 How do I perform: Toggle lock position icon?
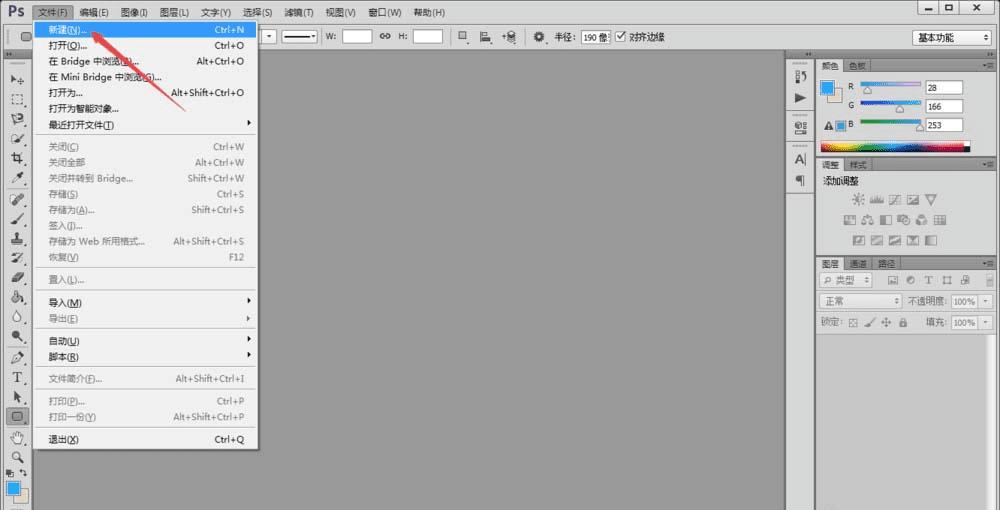tap(886, 323)
